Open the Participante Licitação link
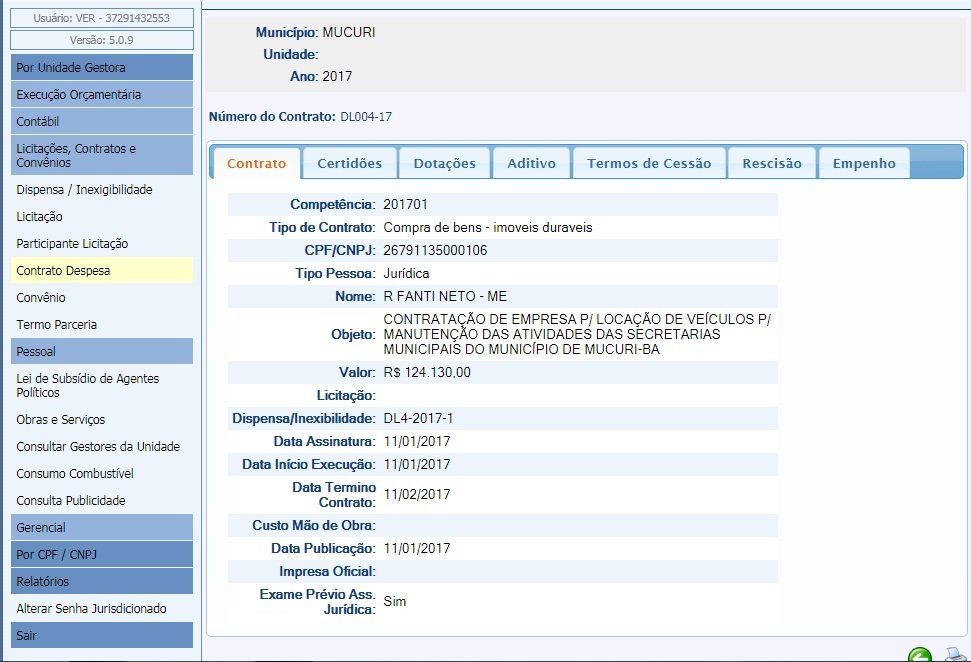Viewport: 971px width, 662px height. [72, 244]
